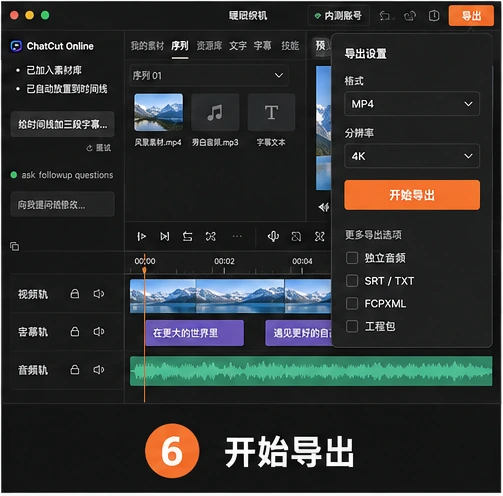Lock the 视频轨 video track
Screen dimensions: 503x496
click(75, 294)
